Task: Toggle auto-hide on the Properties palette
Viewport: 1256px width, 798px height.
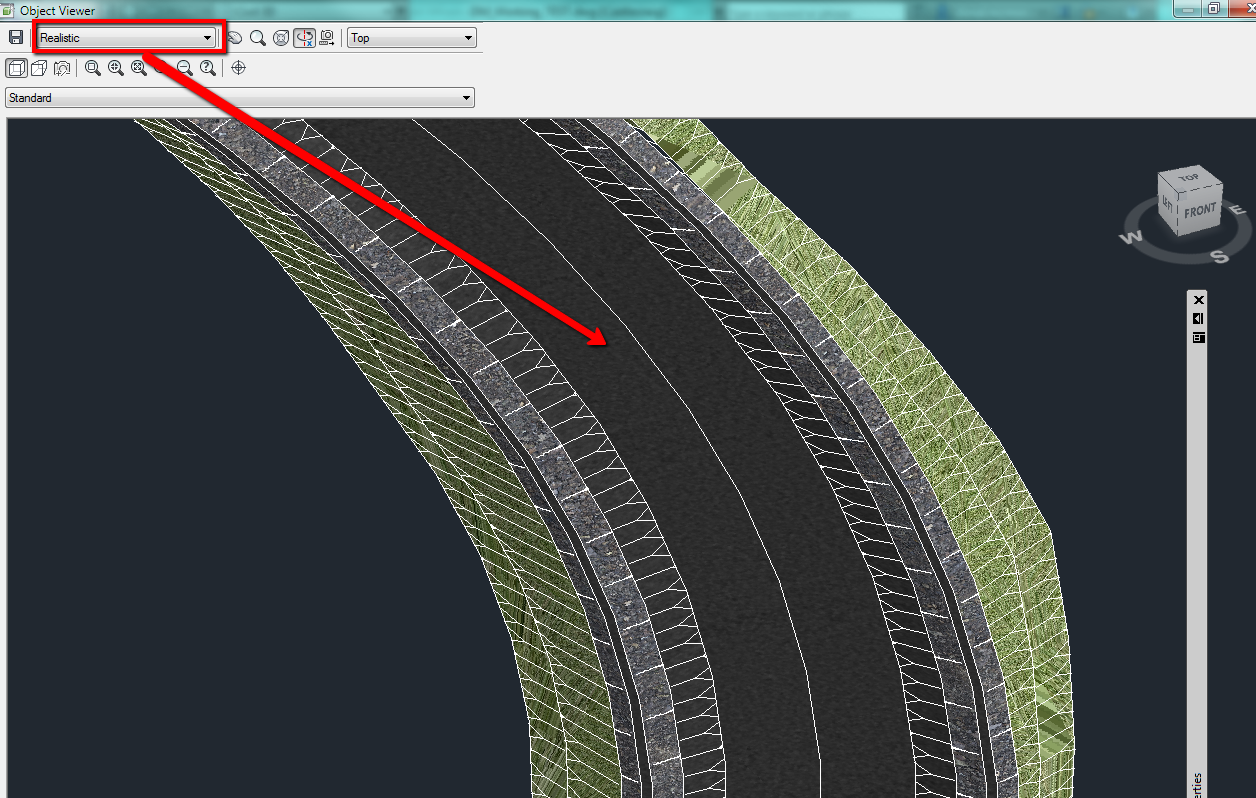Action: 1199,319
